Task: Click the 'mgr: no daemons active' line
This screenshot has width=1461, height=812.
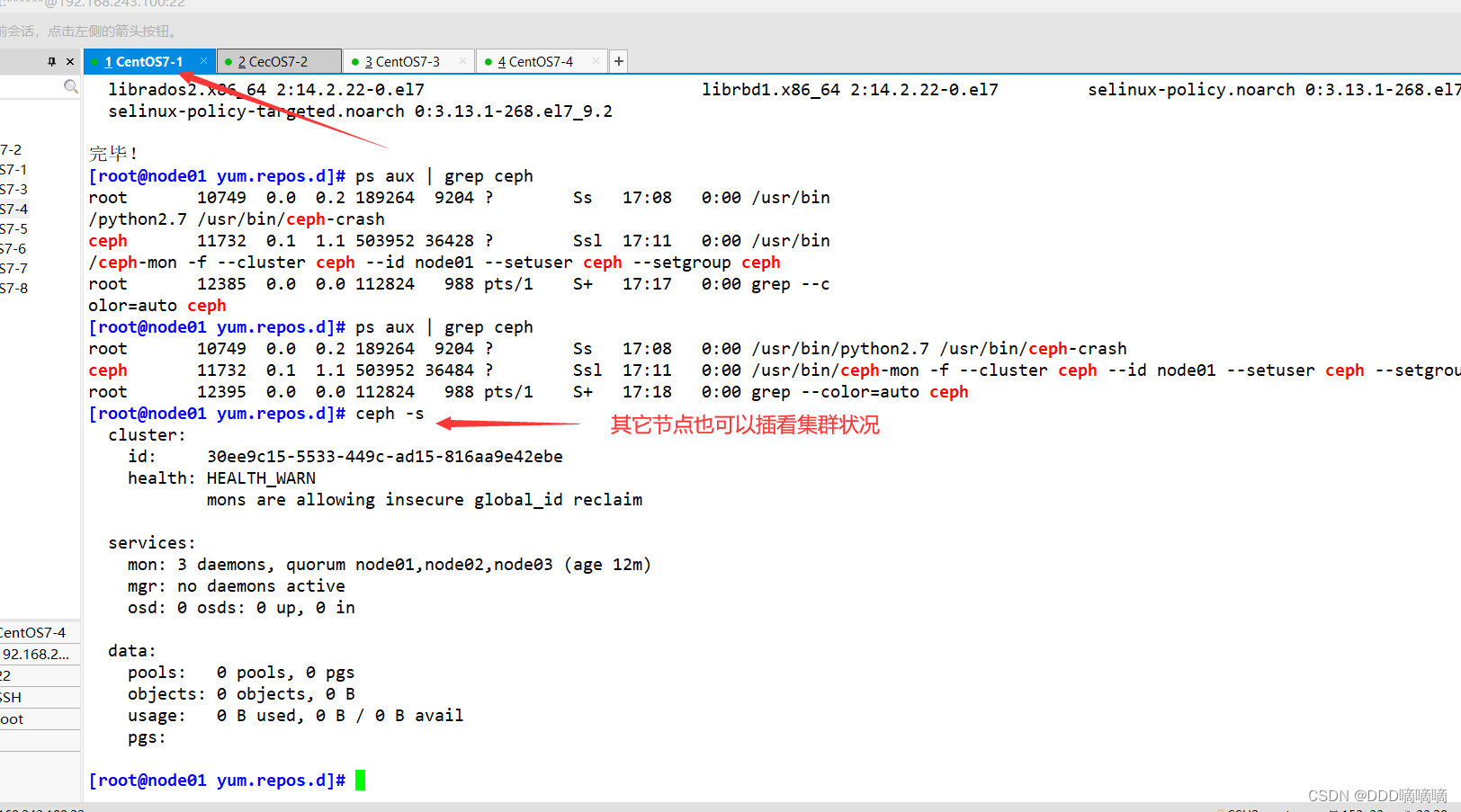Action: pos(237,586)
